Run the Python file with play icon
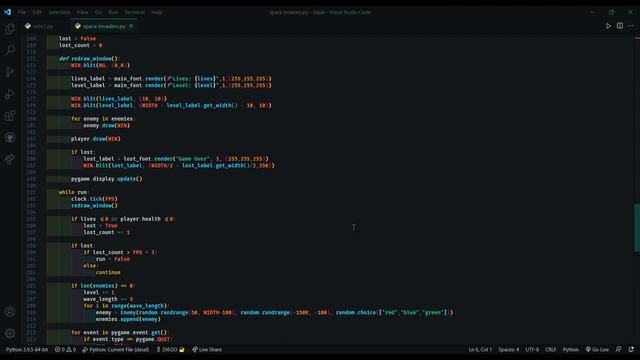Viewport: 640px width, 360px height. (608, 26)
